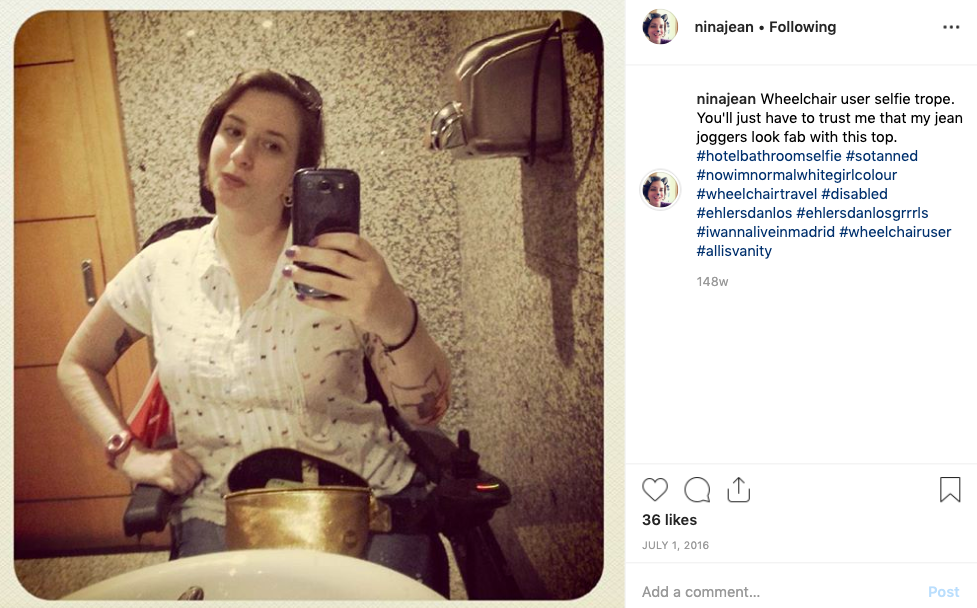
Task: Click the selfie photo
Action: click(309, 305)
